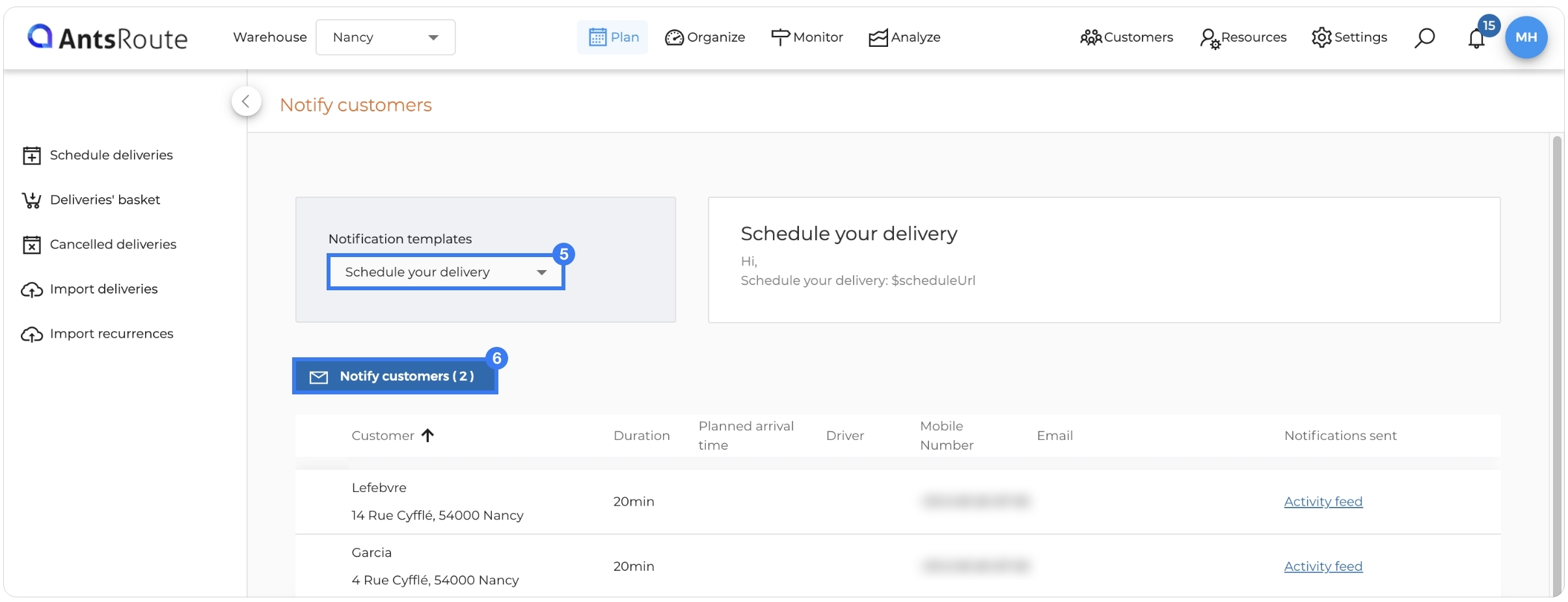Click the Analyze chart icon
This screenshot has height=602, width=1568.
(x=878, y=38)
